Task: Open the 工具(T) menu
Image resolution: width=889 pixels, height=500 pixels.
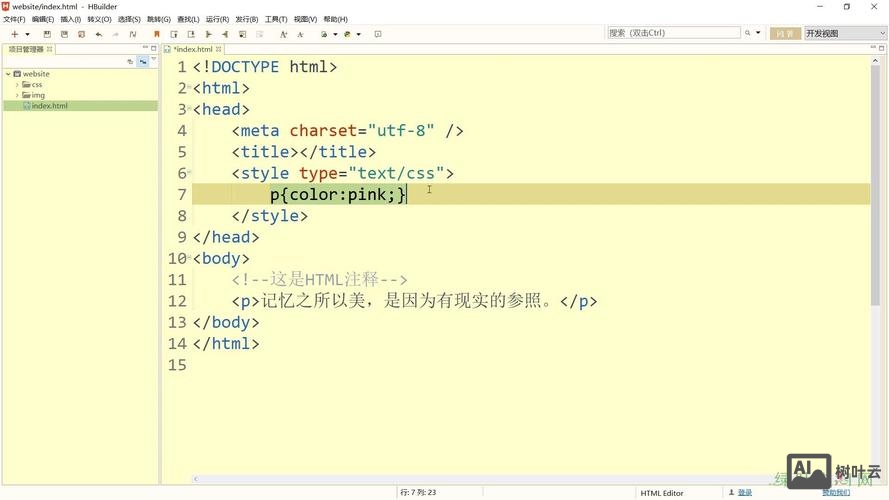Action: [276, 19]
